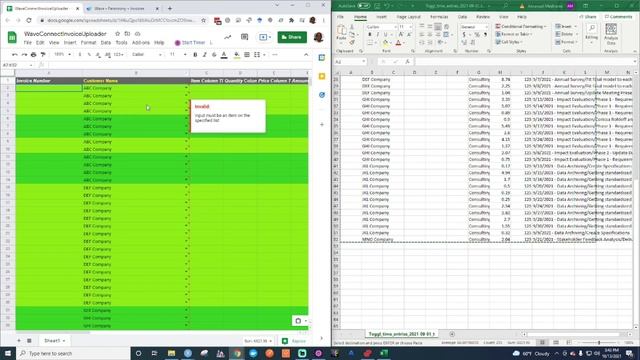The height and width of the screenshot is (360, 640).
Task: Star the WaveConnectInvoiceUploader document
Action: click(x=118, y=34)
